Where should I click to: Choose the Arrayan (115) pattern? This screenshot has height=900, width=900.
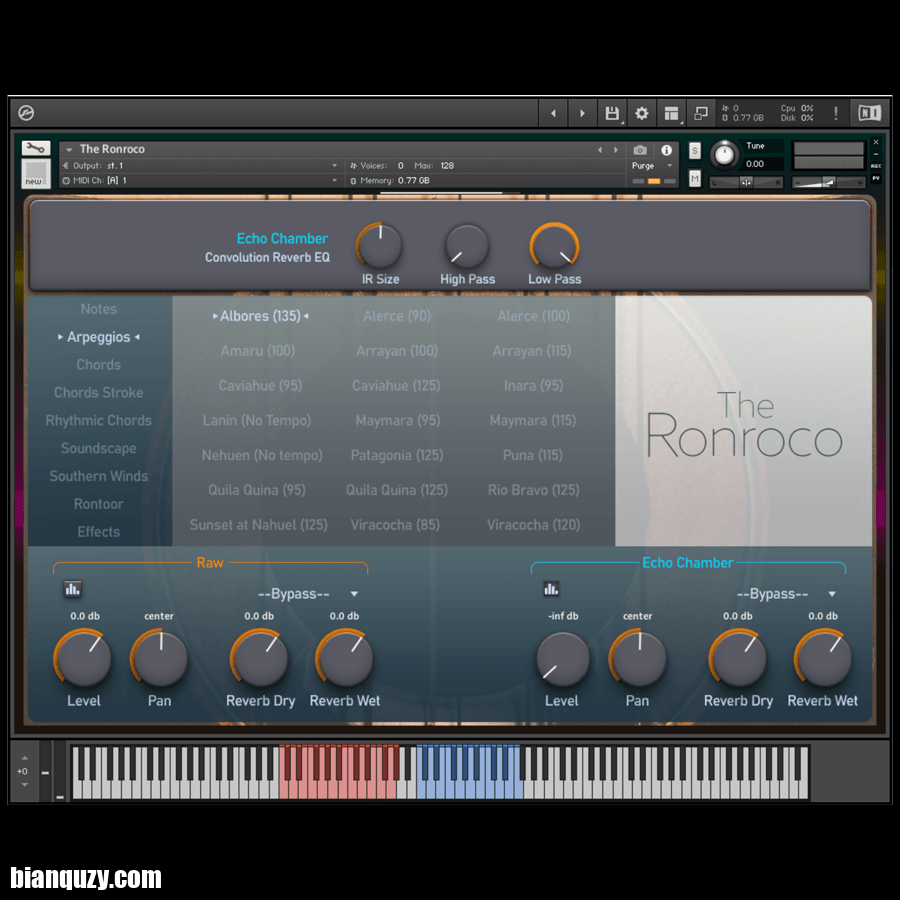point(532,351)
